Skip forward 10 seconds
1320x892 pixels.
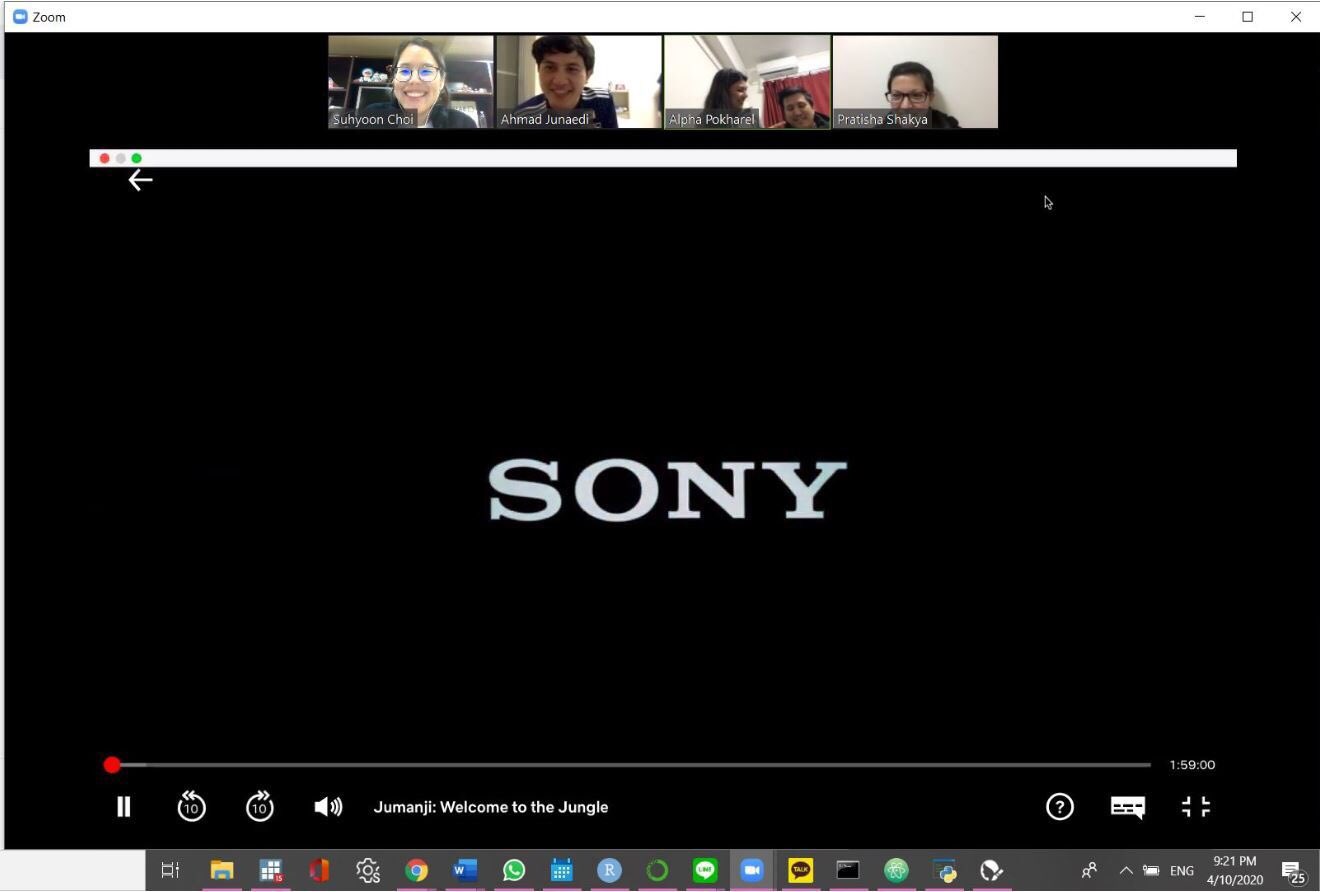pyautogui.click(x=260, y=805)
